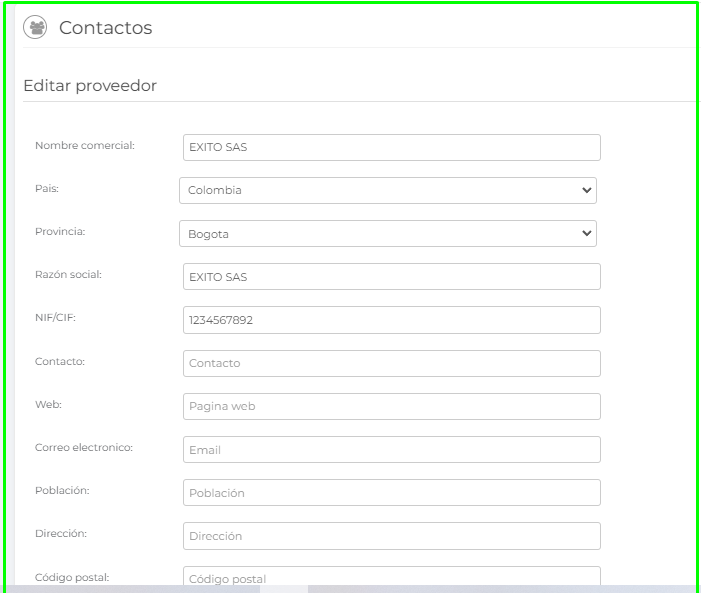The height and width of the screenshot is (593, 701).
Task: Select the Dirección input box
Action: click(391, 535)
